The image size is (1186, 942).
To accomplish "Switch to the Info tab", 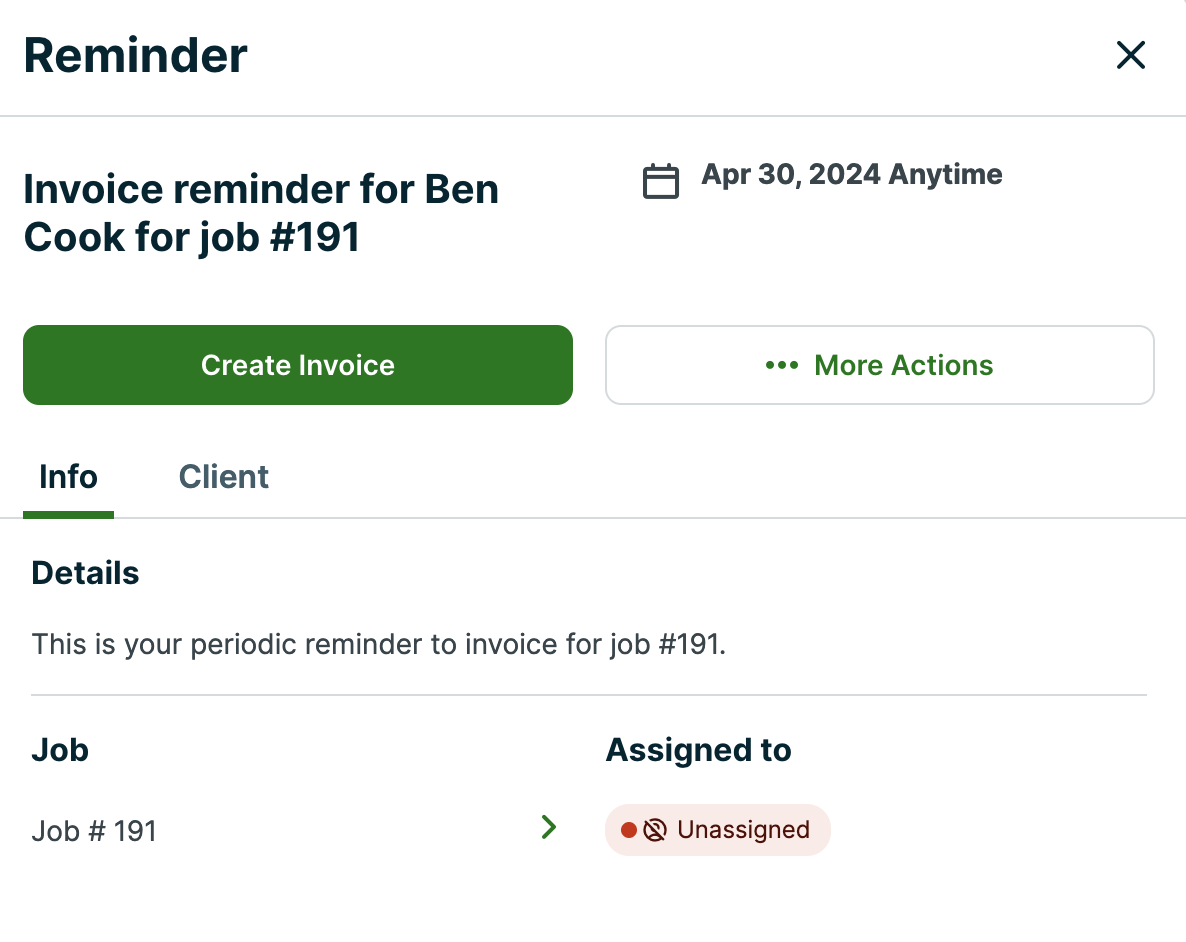I will pyautogui.click(x=68, y=477).
